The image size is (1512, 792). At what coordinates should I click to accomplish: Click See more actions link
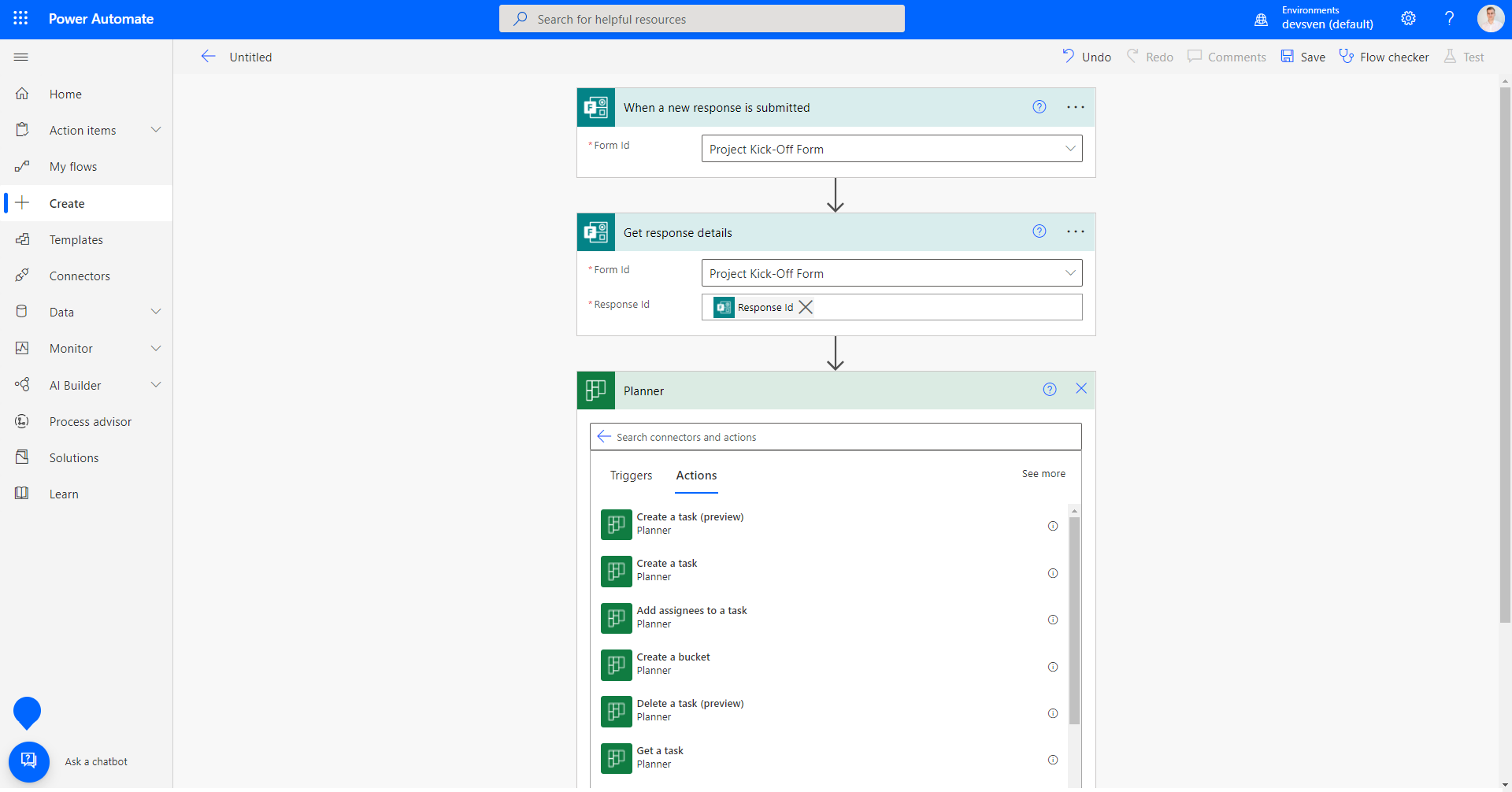(1043, 473)
